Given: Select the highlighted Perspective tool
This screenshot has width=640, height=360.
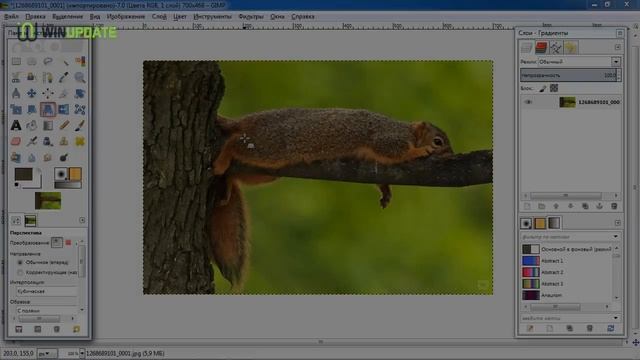Looking at the screenshot, I should (x=48, y=109).
